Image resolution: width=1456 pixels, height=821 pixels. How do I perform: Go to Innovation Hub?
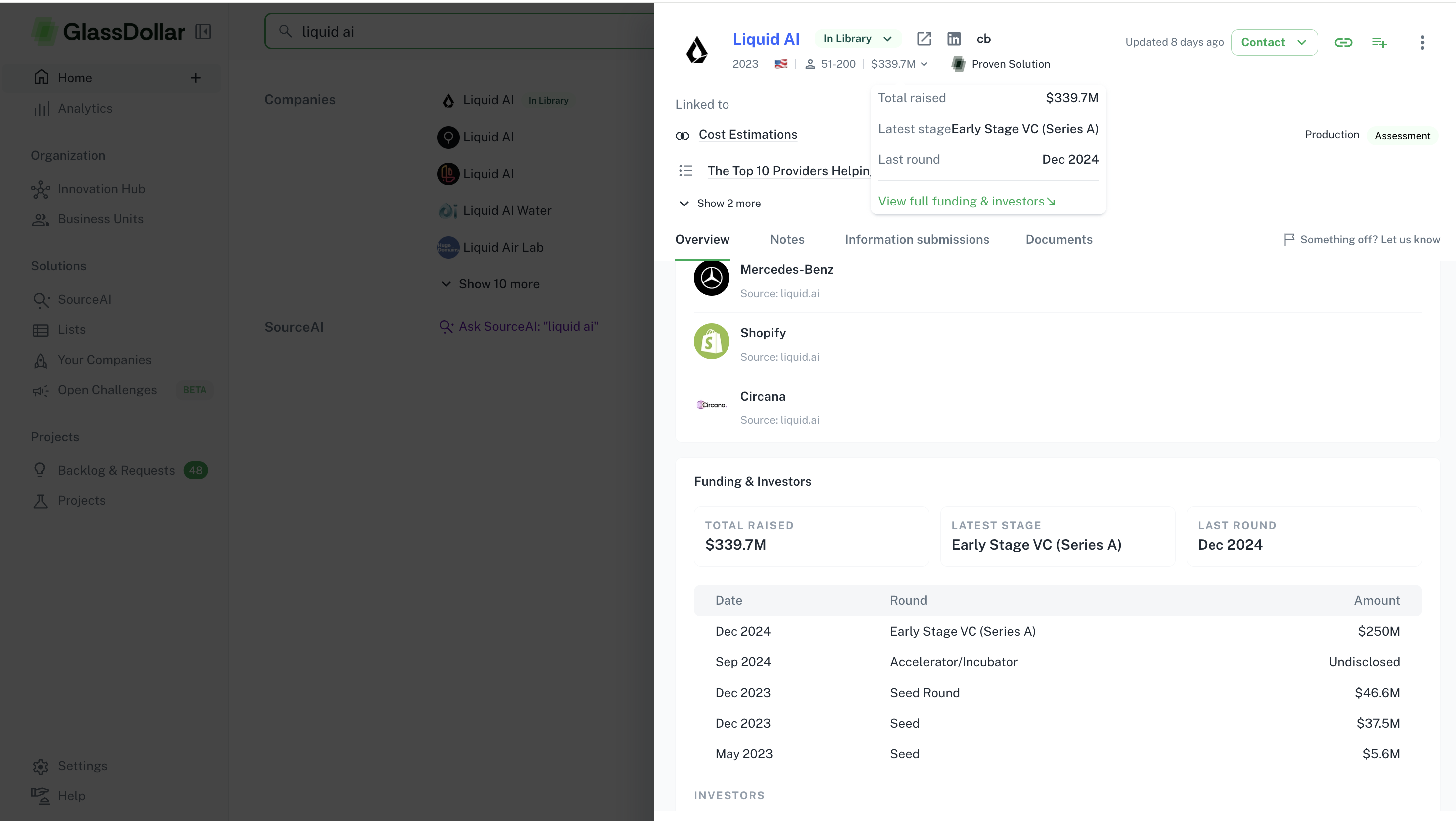89,189
